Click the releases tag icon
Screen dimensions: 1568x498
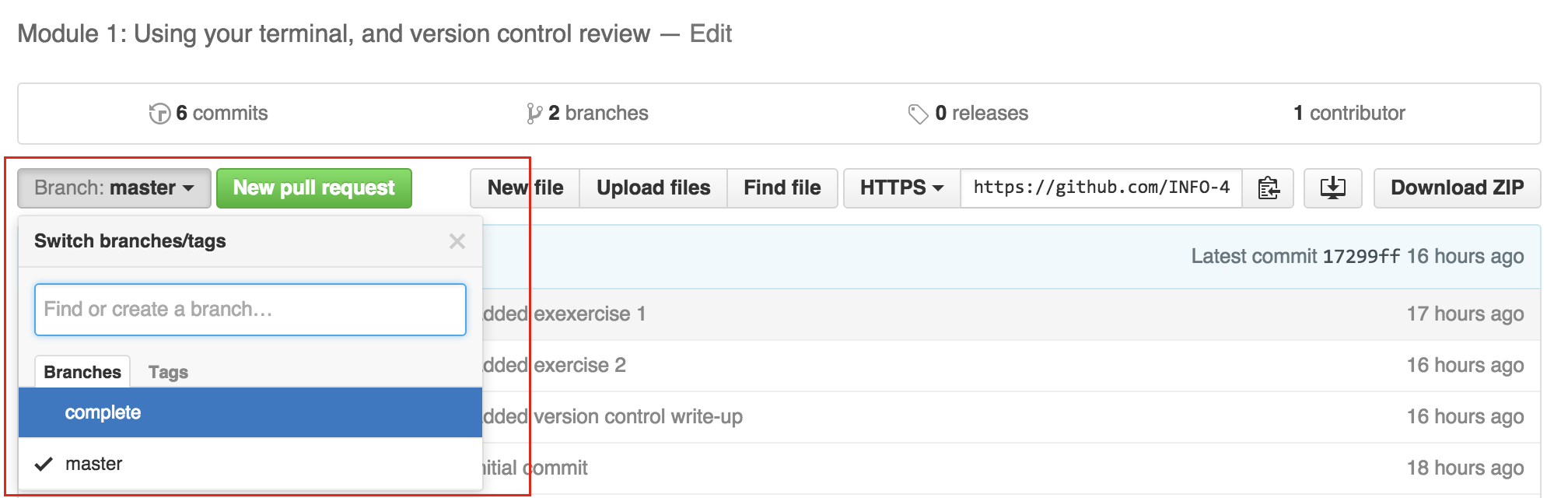(x=918, y=114)
